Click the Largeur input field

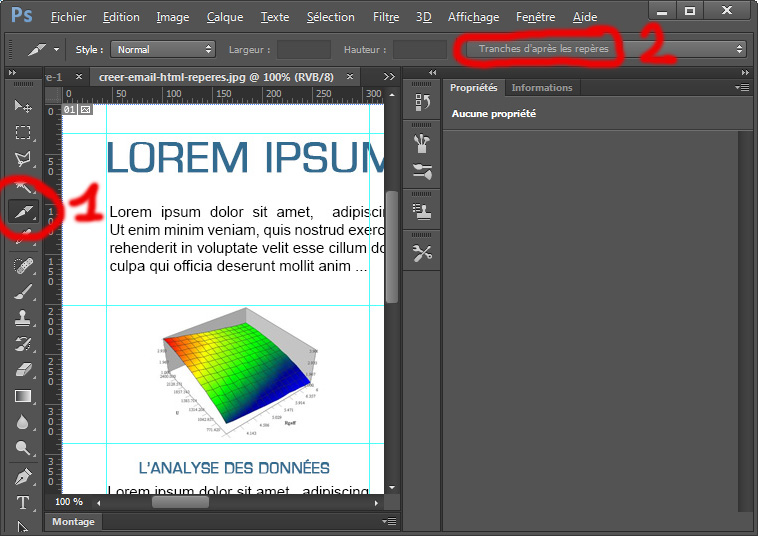point(304,49)
